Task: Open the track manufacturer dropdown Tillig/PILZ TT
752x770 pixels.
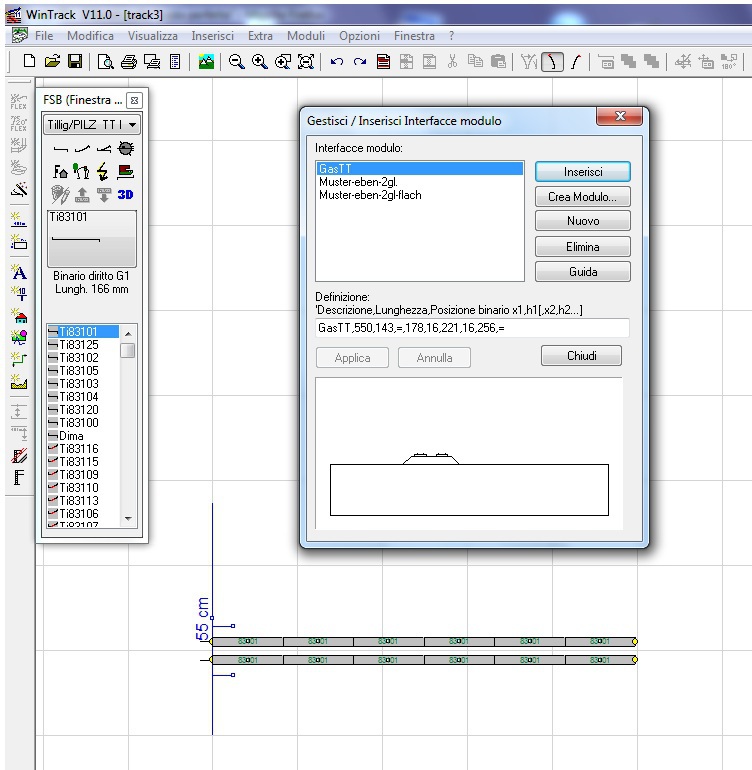Action: pyautogui.click(x=92, y=125)
